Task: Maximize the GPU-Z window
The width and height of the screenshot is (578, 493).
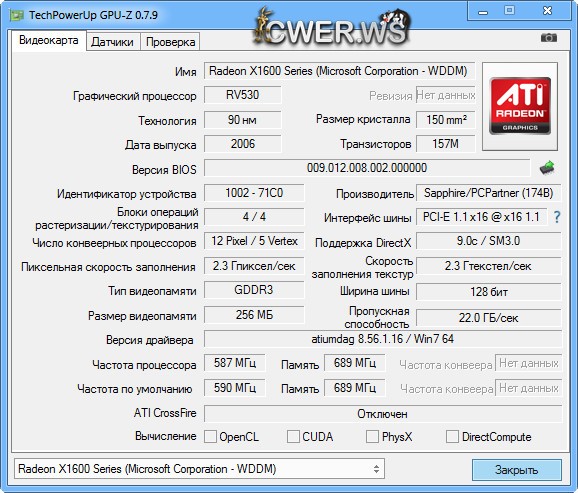Action: click(509, 11)
